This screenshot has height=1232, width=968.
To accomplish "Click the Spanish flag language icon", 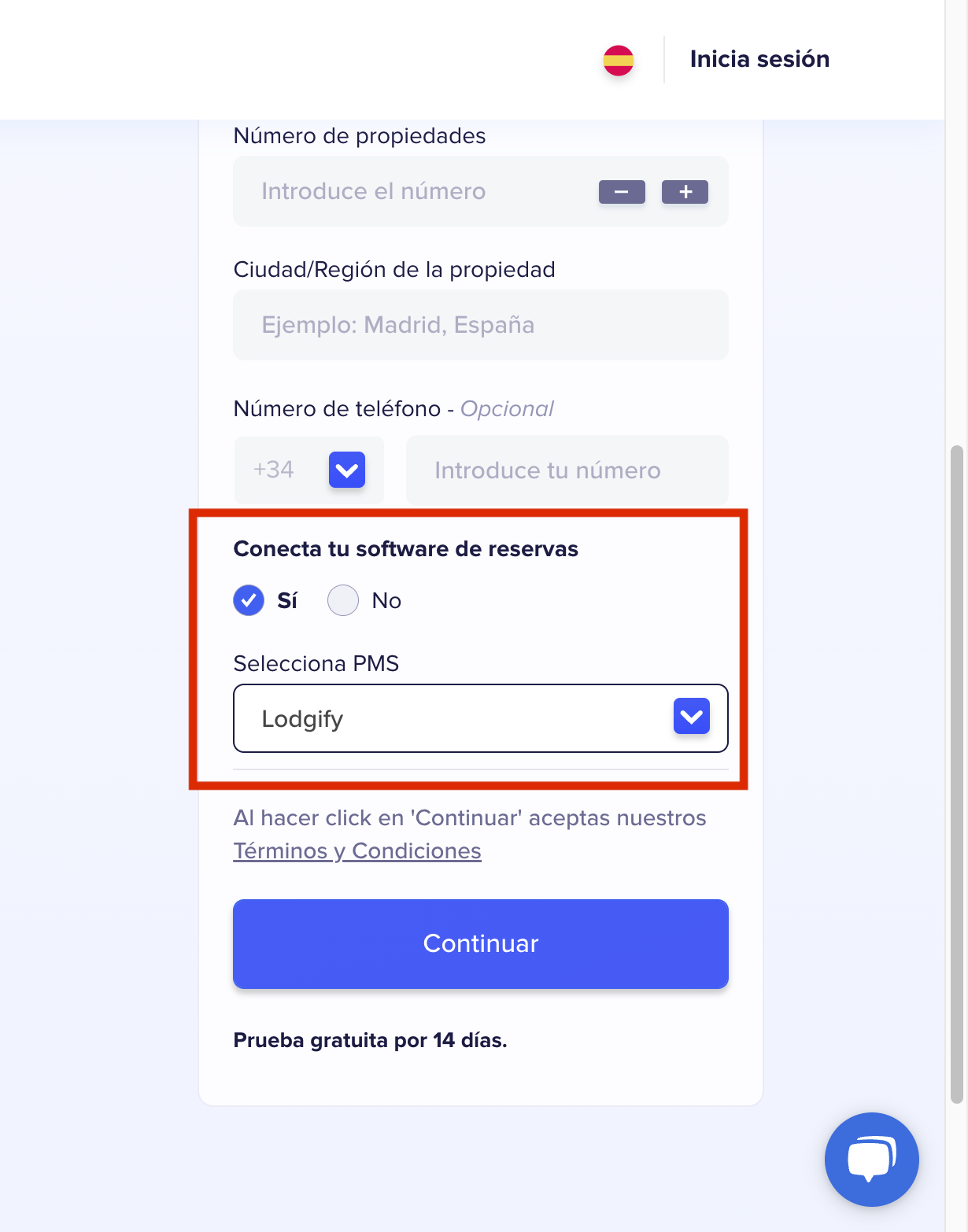I will [619, 61].
